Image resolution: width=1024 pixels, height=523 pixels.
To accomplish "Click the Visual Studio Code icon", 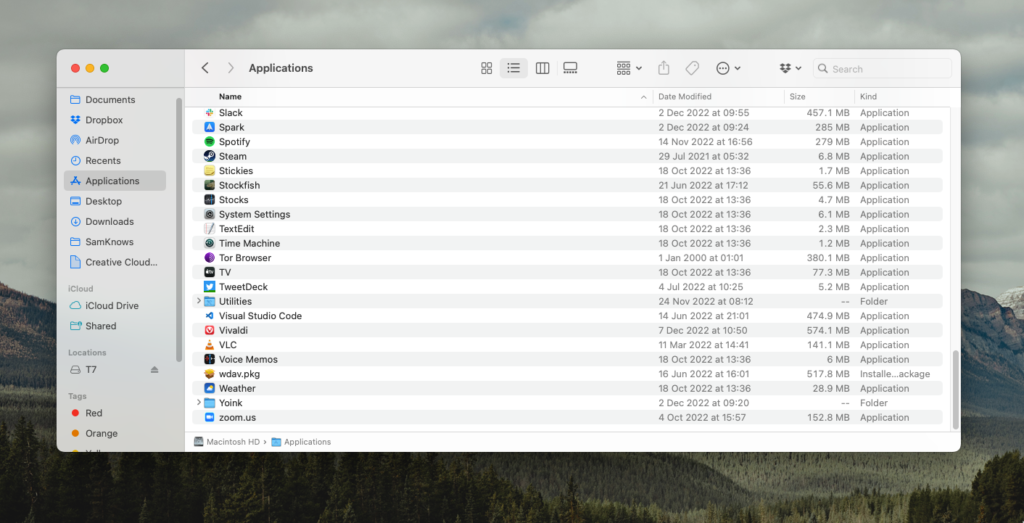I will [x=209, y=316].
